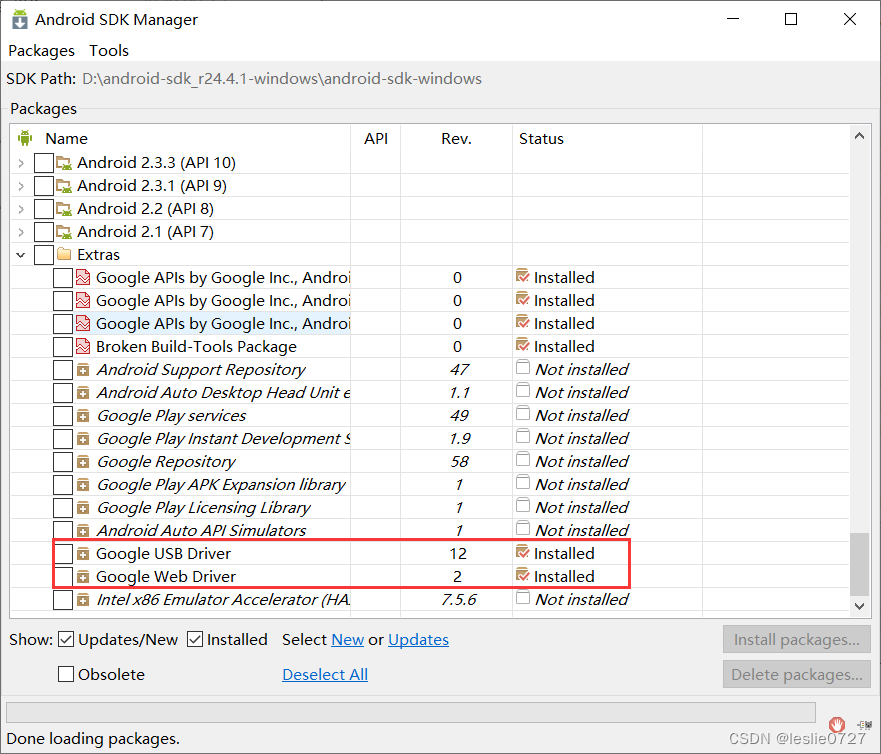Click the Google Play APK Expansion library icon
The image size is (881, 754).
tap(83, 485)
